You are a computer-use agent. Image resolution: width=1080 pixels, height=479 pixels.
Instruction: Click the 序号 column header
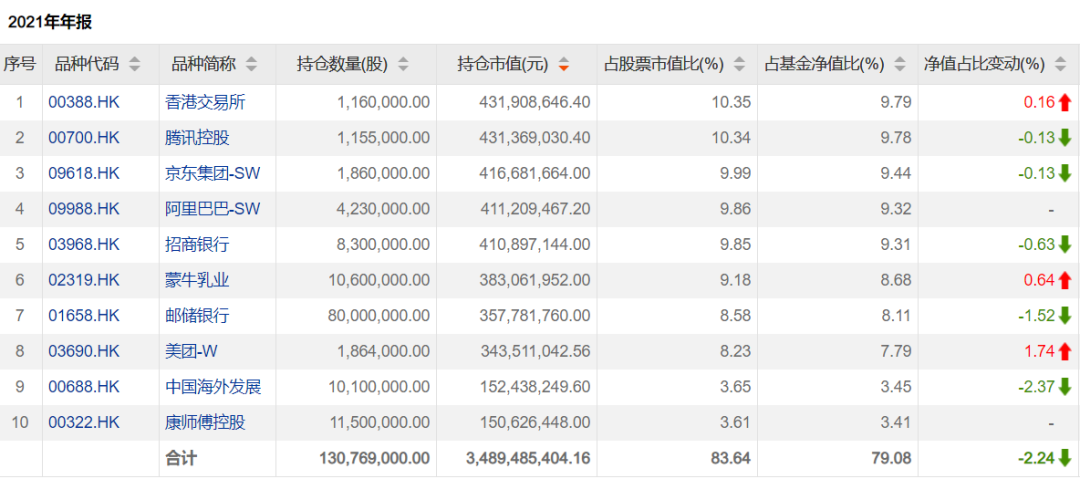tap(19, 65)
